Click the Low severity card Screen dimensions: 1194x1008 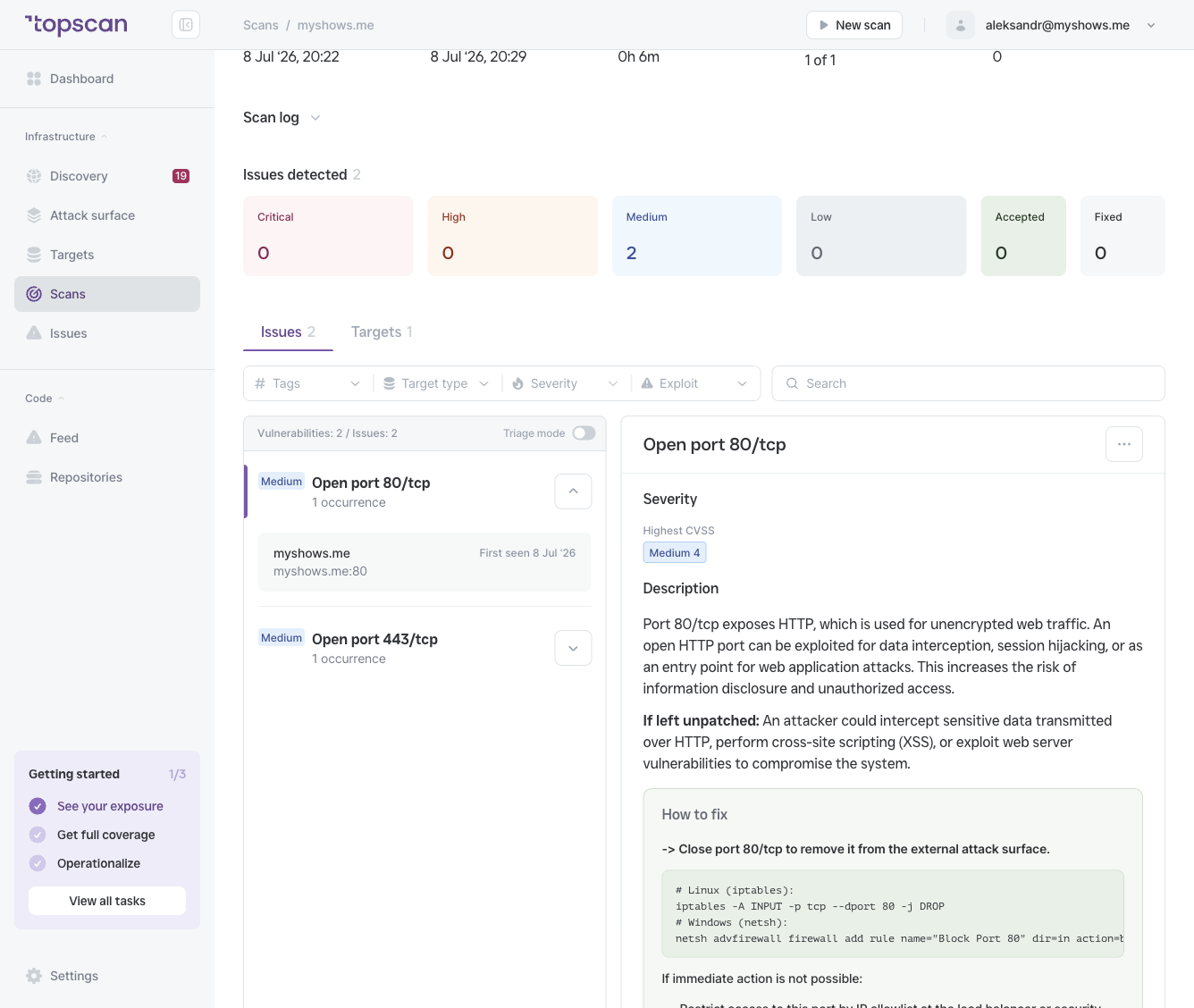(x=881, y=236)
